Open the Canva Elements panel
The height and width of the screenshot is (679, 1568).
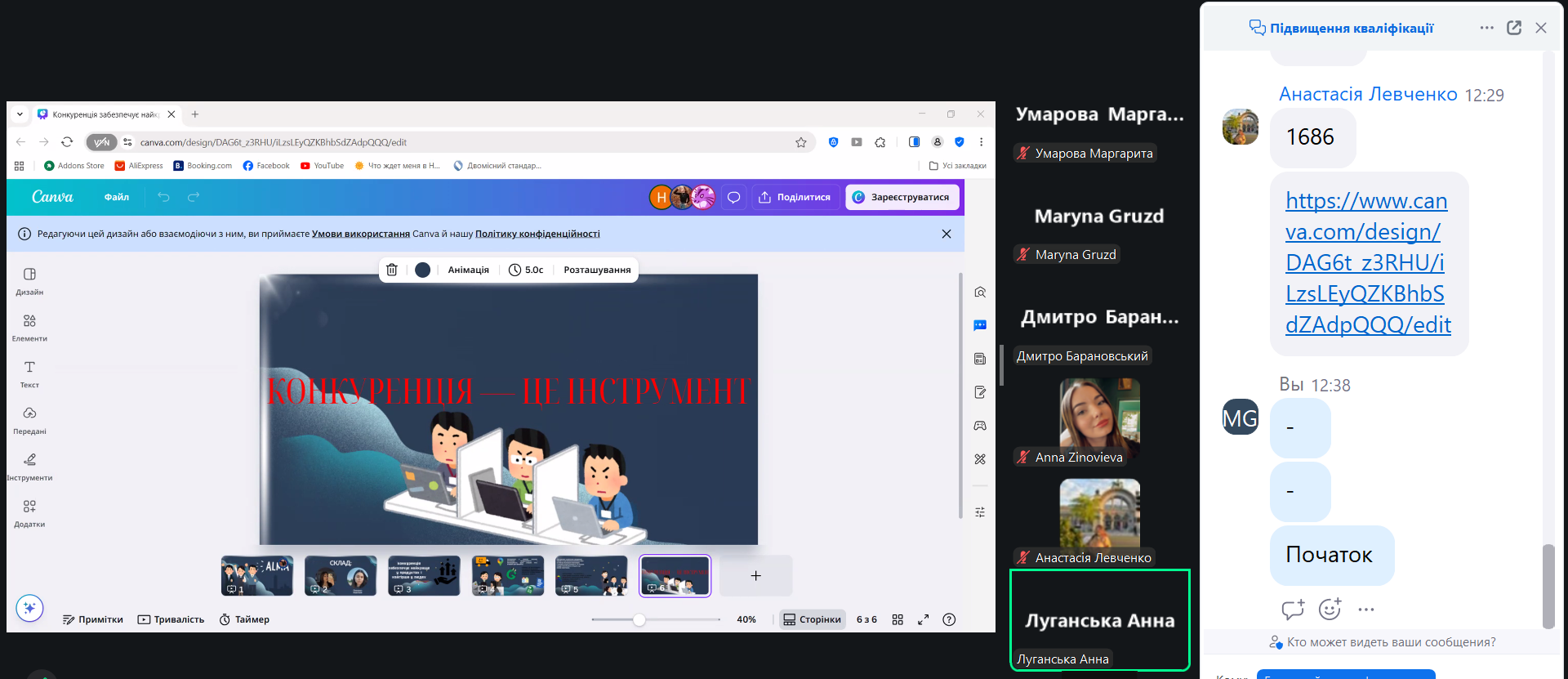click(x=29, y=327)
